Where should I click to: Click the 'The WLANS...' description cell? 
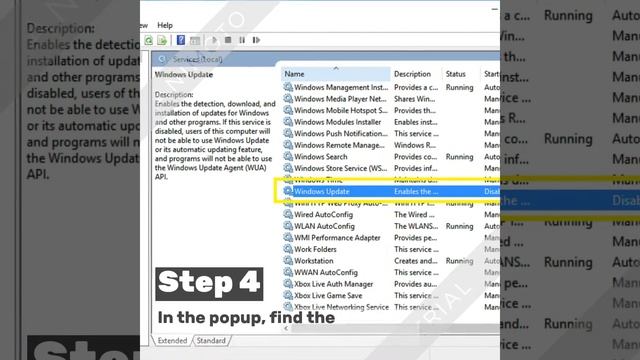click(416, 226)
